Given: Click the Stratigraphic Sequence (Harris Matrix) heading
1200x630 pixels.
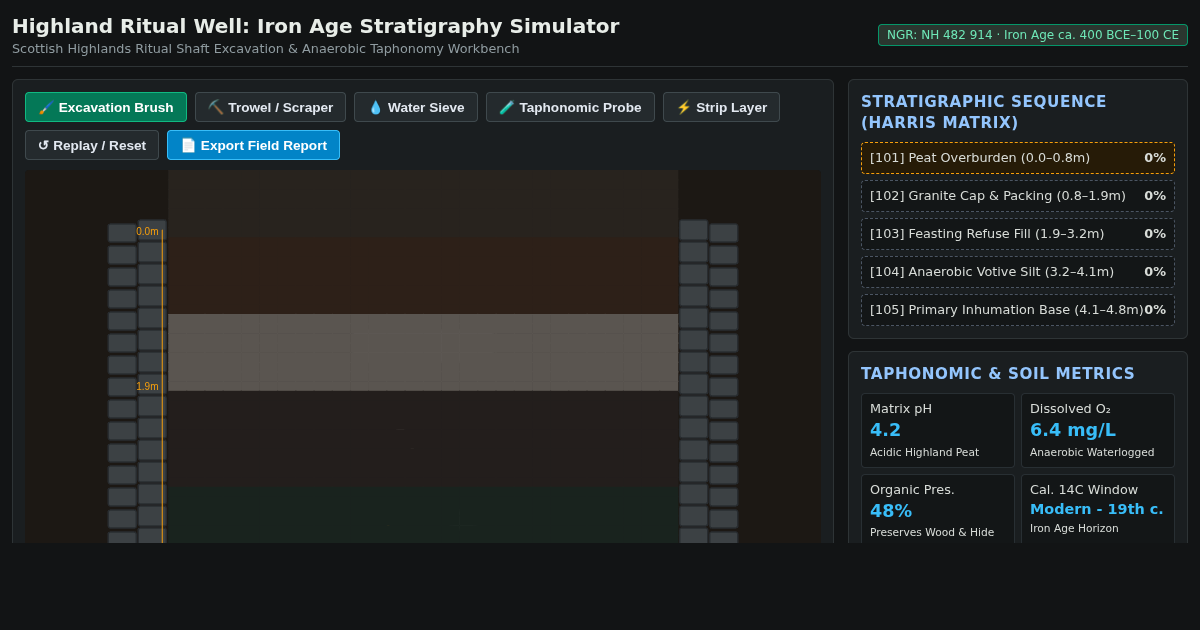Looking at the screenshot, I should coord(984,112).
